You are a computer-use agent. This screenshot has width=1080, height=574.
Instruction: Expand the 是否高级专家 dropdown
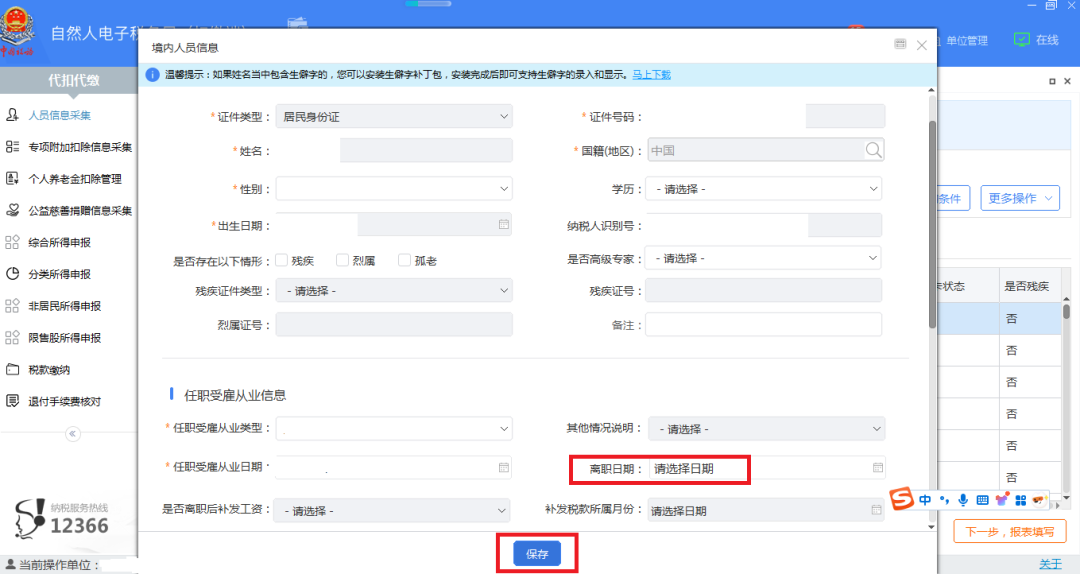(x=764, y=258)
